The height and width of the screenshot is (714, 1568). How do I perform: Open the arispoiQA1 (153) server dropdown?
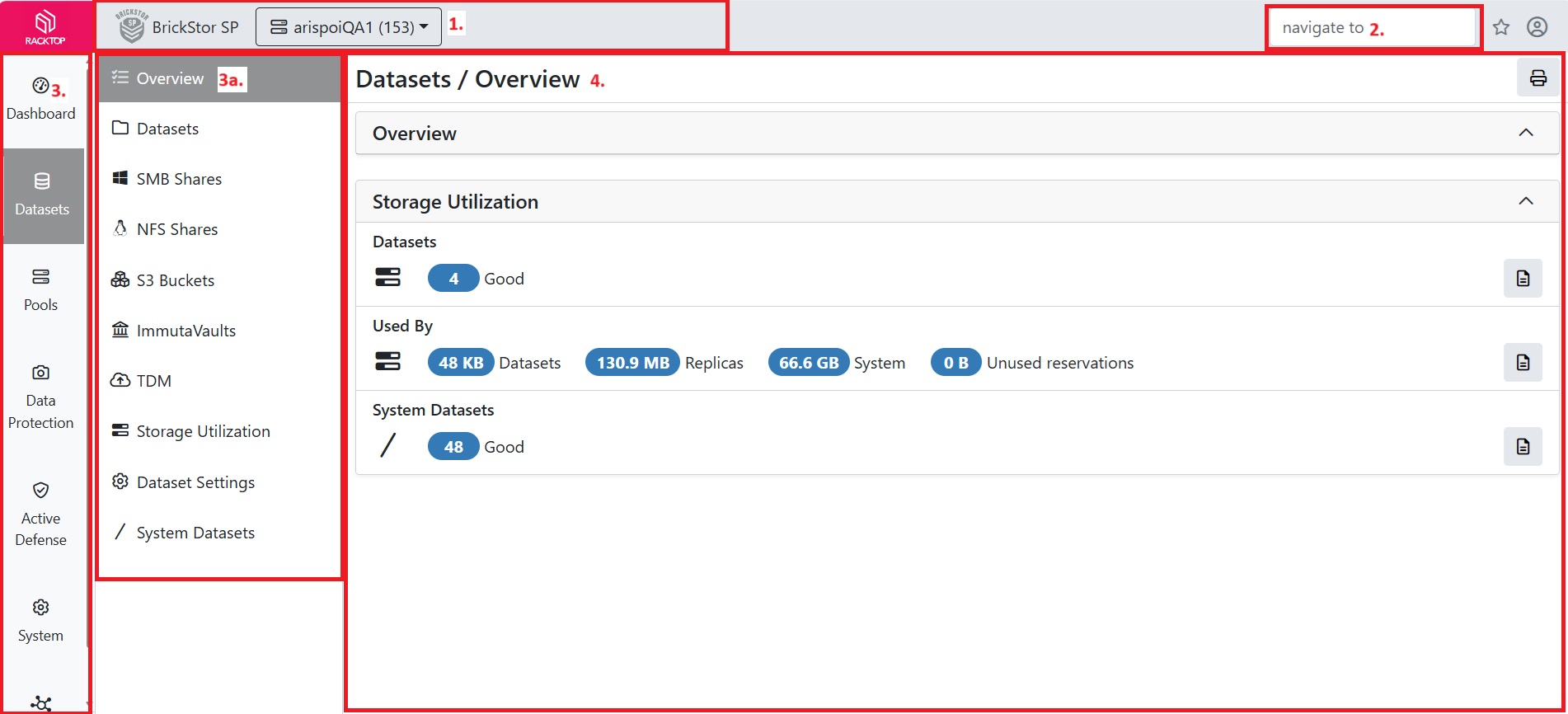click(349, 27)
